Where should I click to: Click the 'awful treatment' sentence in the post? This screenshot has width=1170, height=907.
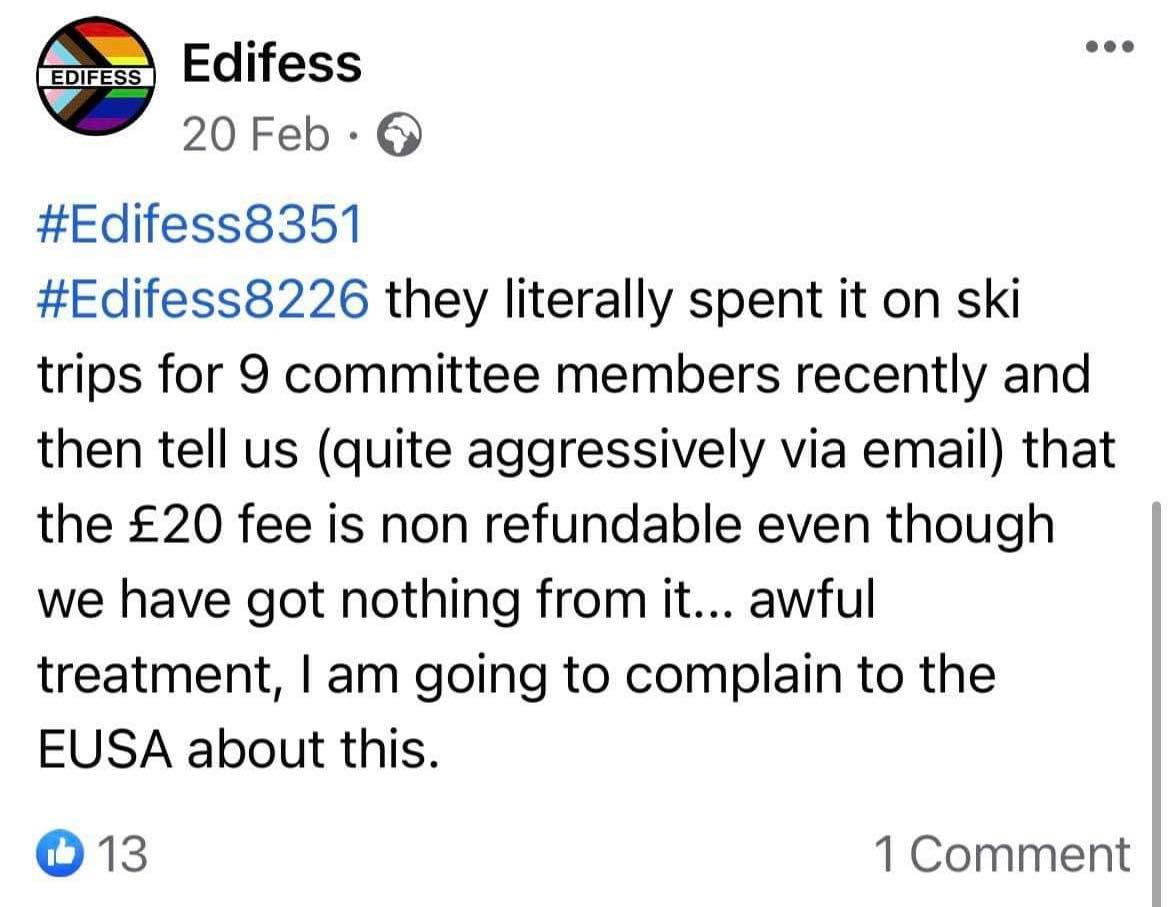(x=515, y=638)
